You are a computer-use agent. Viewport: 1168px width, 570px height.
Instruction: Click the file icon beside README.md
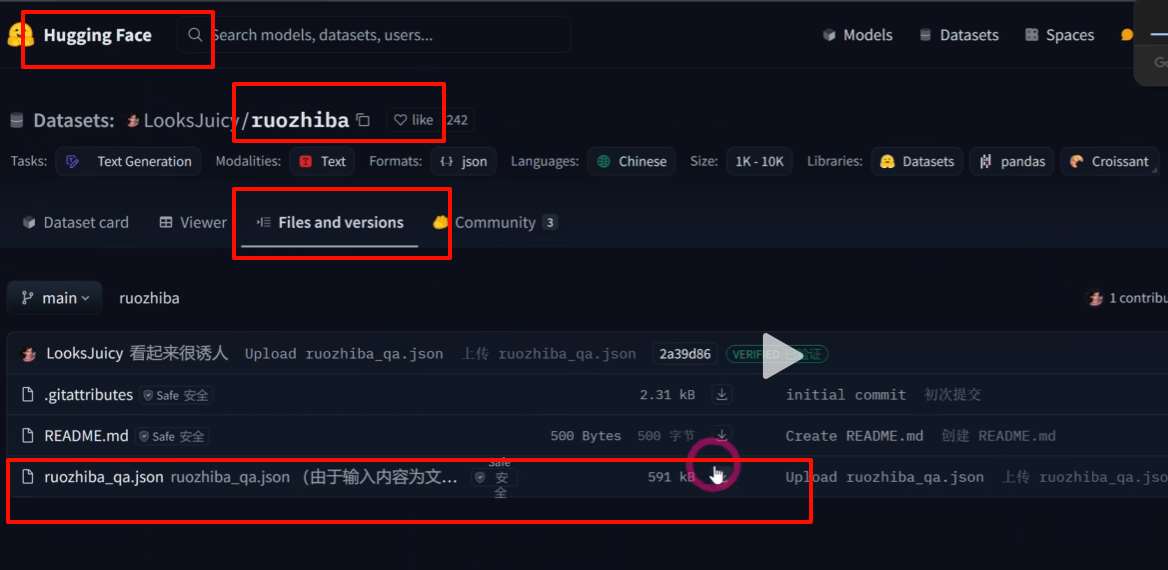pyautogui.click(x=28, y=436)
